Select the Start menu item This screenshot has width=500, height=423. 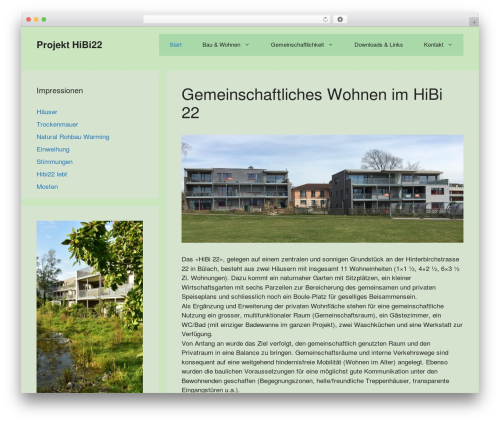[175, 45]
